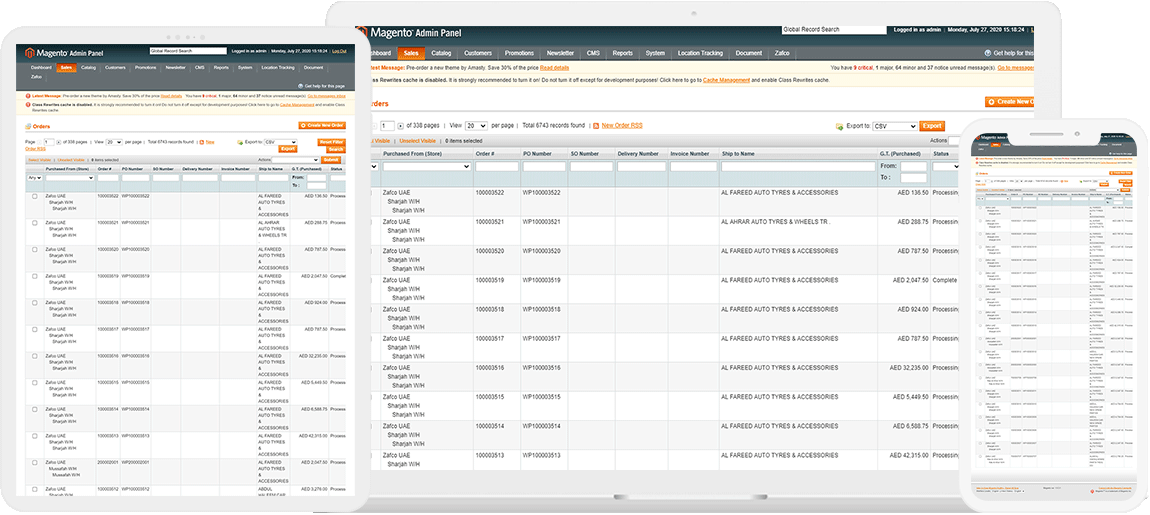Tick the checkbox for order 100003520 on tablet
Image resolution: width=1150 pixels, height=515 pixels.
[x=34, y=249]
